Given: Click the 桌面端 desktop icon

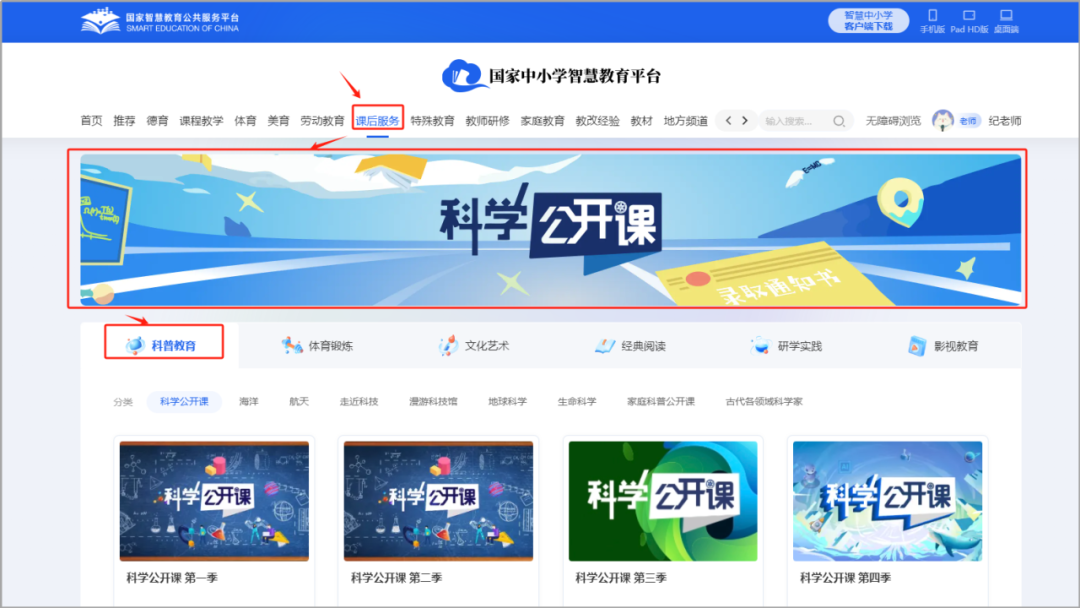Looking at the screenshot, I should click(x=1006, y=17).
